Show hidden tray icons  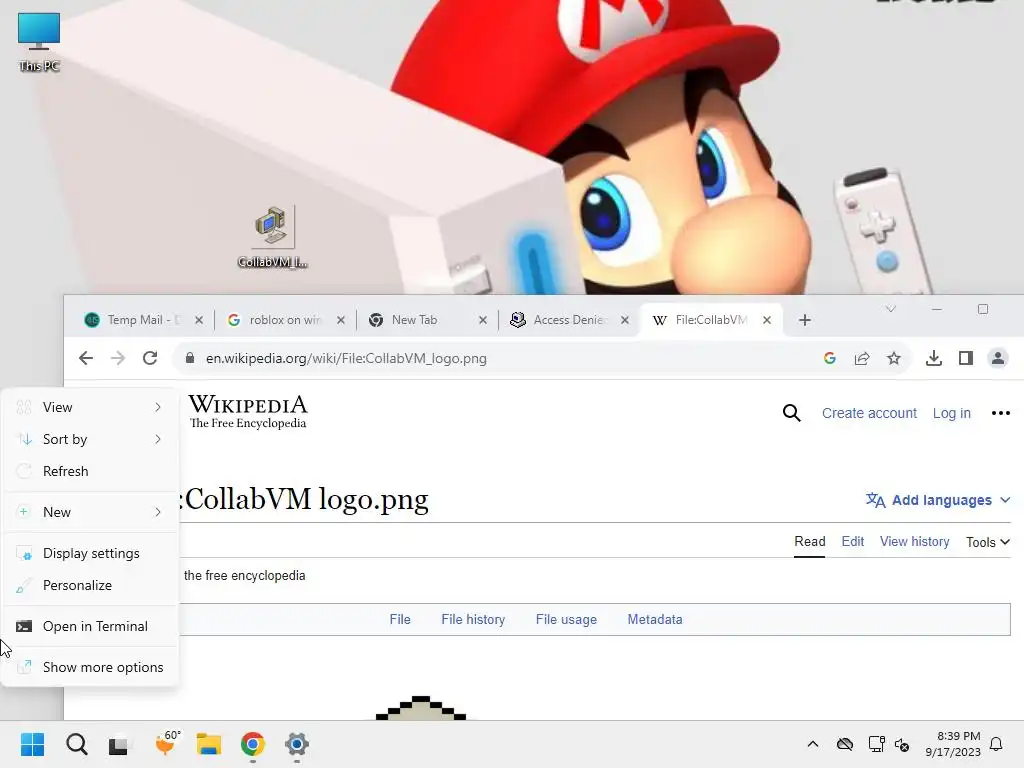[x=812, y=744]
